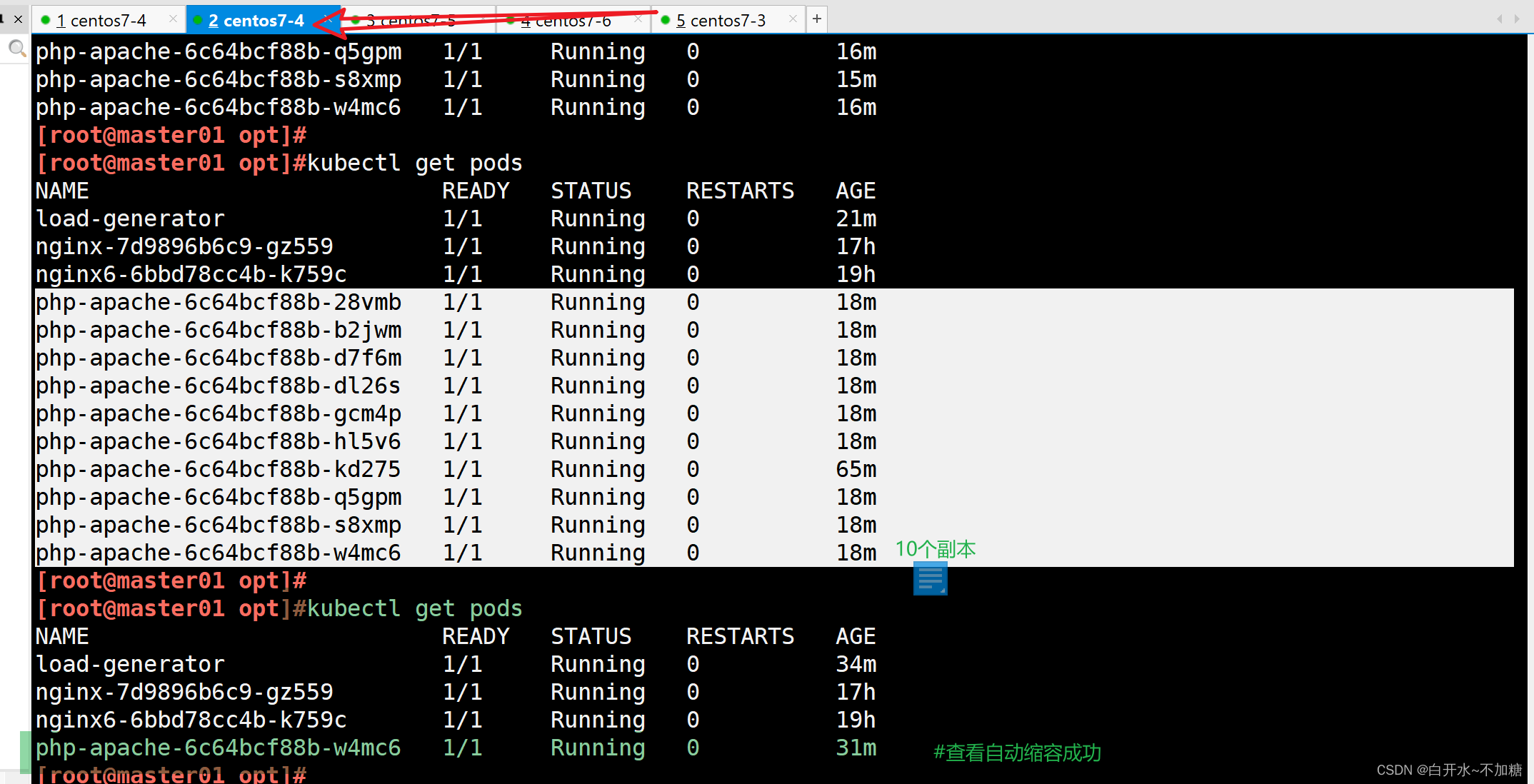Click the green status dot on tab 1

click(46, 21)
